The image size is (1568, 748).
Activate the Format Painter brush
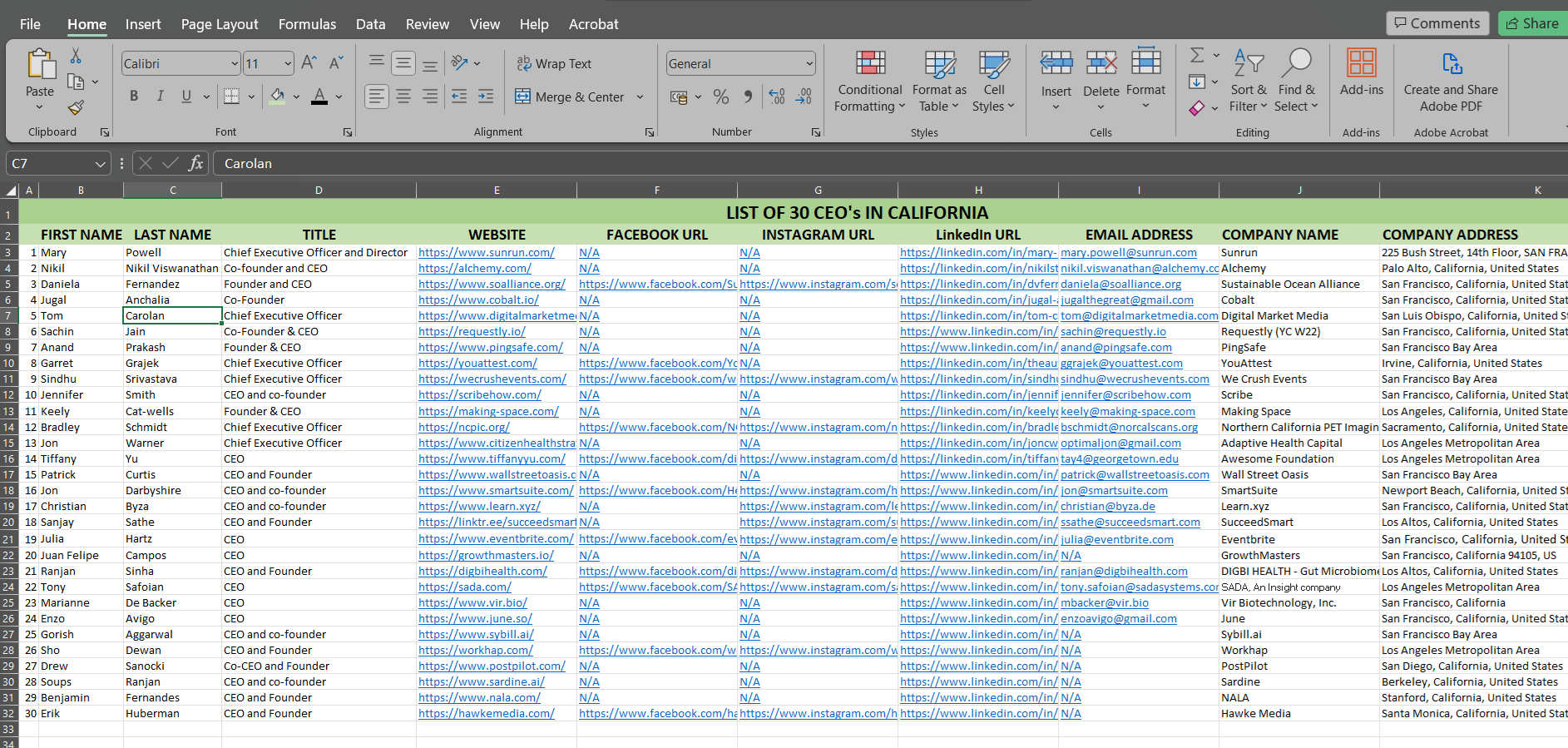point(76,107)
